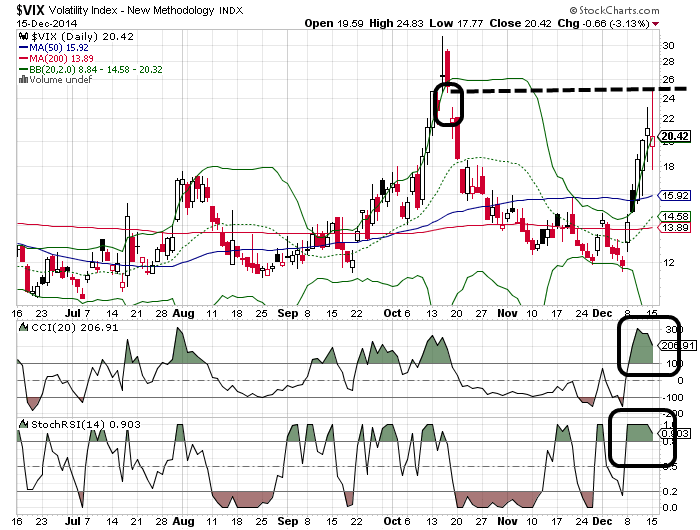
Task: Click the green area icon beside CCI(20)
Action: 23,327
